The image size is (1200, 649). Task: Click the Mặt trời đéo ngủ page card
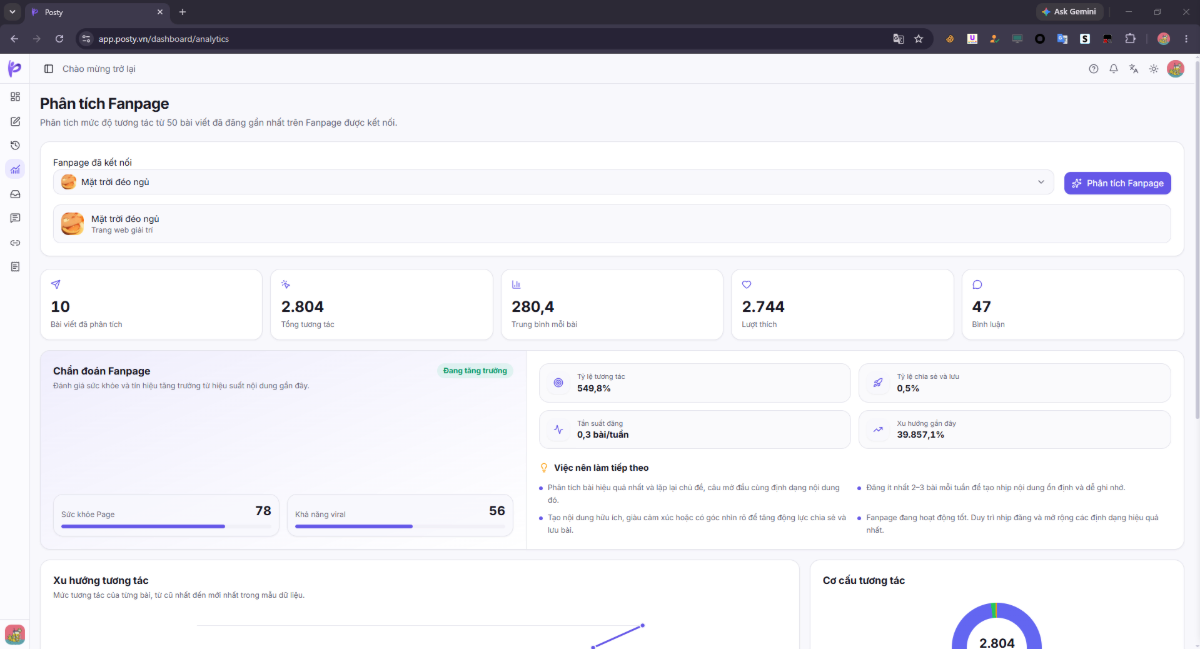point(612,224)
